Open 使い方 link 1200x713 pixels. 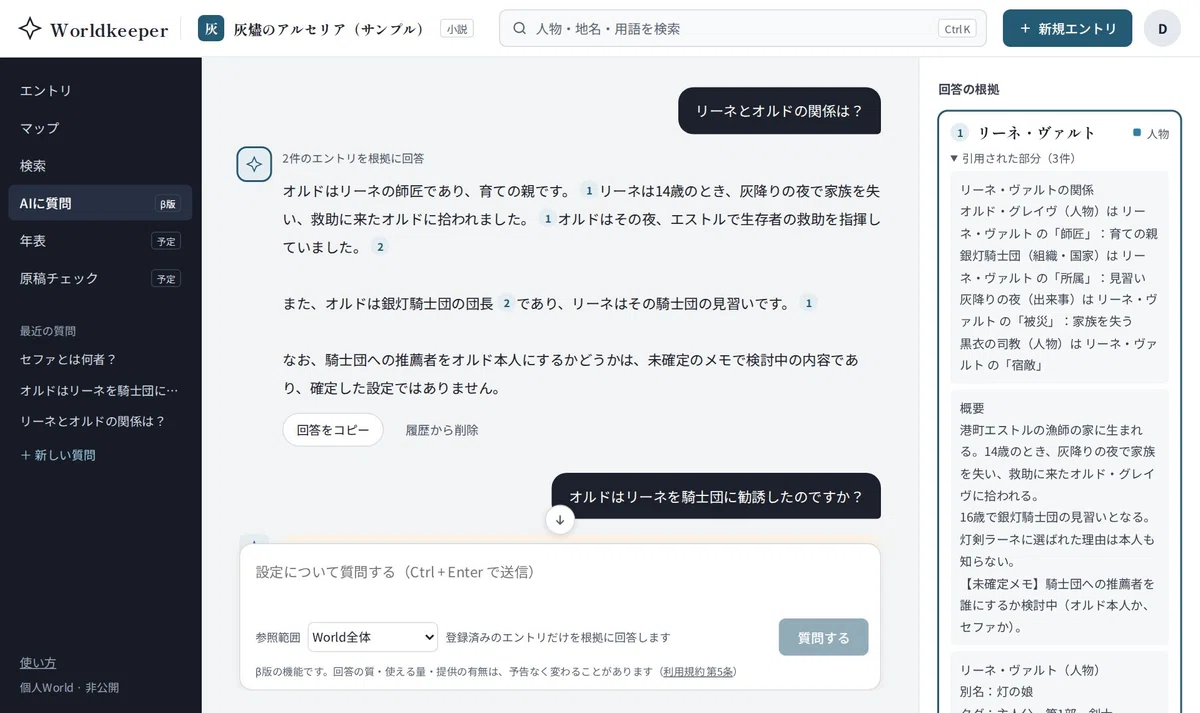(38, 663)
